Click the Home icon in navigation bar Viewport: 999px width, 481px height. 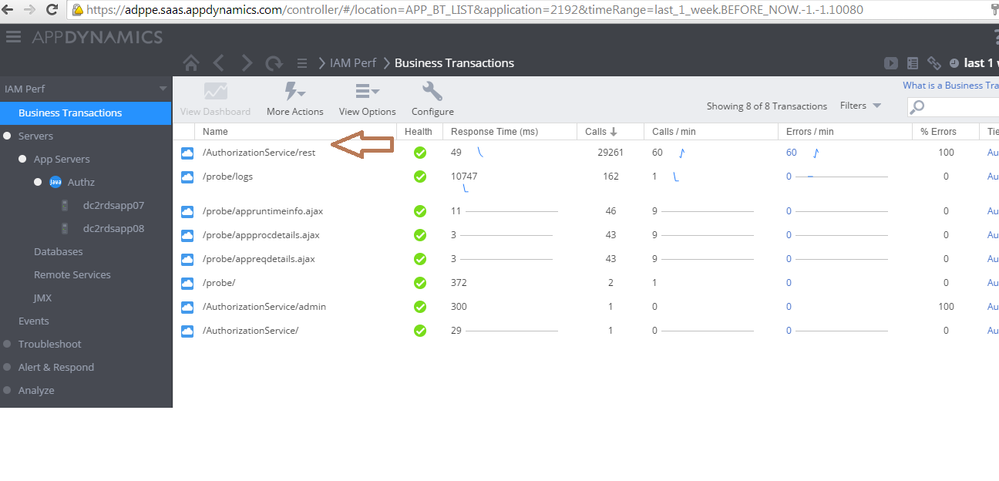pos(190,63)
